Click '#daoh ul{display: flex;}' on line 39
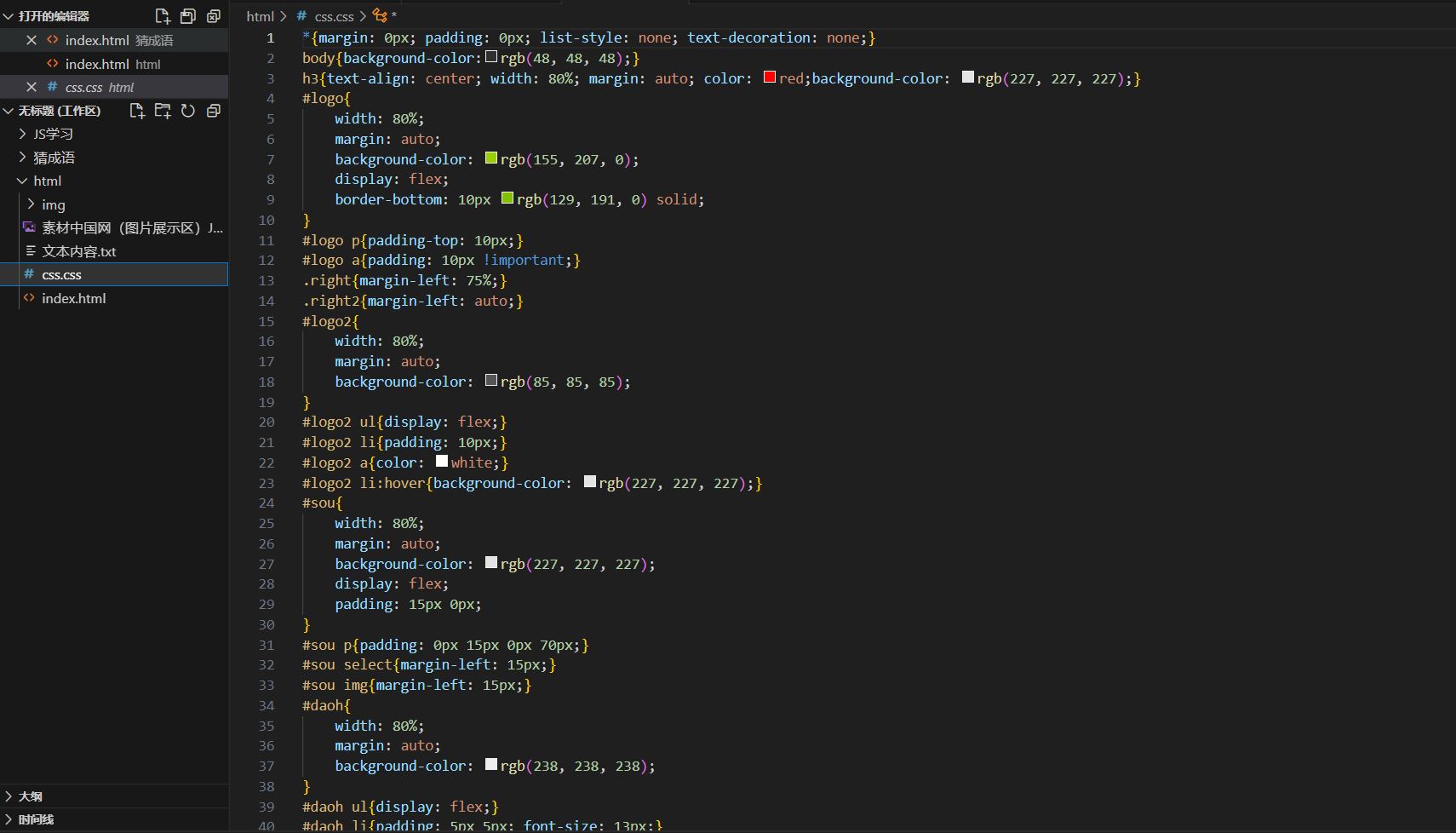Viewport: 1456px width, 833px height. click(x=400, y=807)
